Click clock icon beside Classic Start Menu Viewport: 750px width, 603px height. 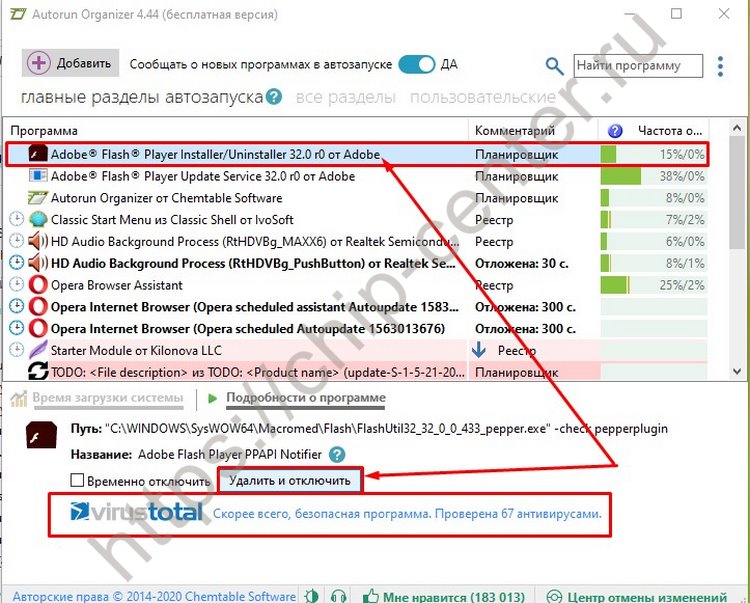17,219
